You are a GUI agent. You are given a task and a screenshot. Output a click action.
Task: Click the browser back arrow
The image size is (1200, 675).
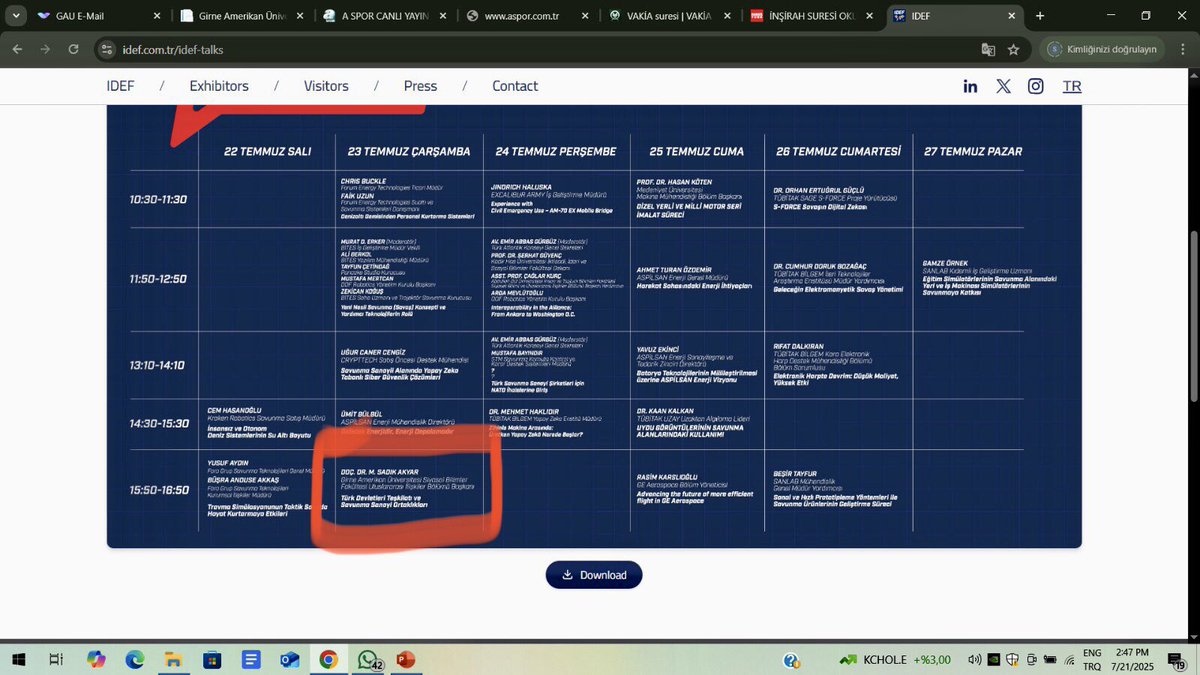(16, 49)
